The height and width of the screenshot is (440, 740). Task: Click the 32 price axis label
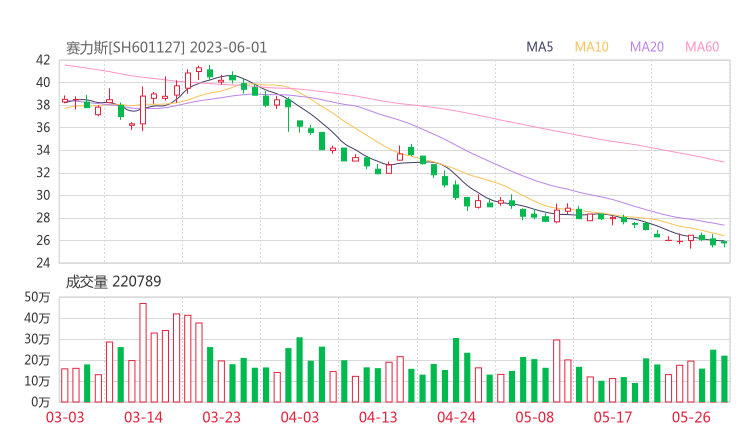[43, 173]
